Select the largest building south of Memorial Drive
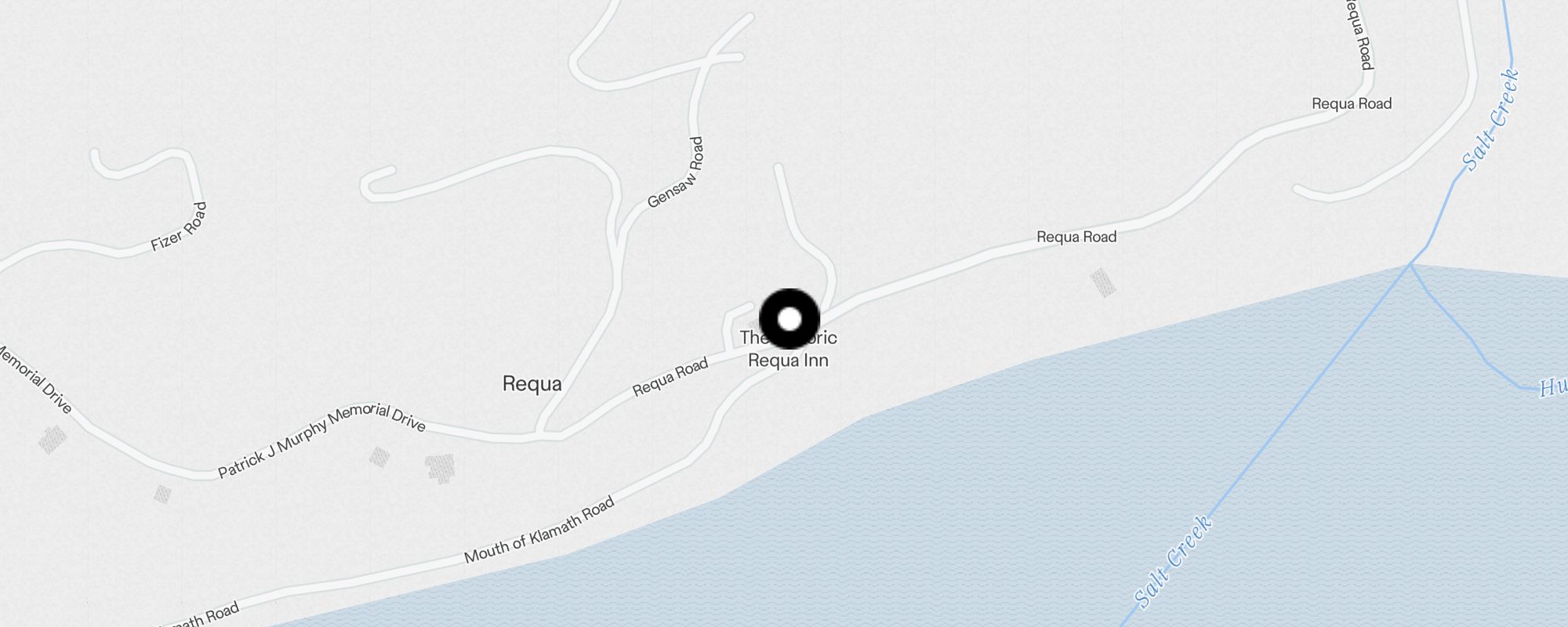1568x627 pixels. pos(441,468)
